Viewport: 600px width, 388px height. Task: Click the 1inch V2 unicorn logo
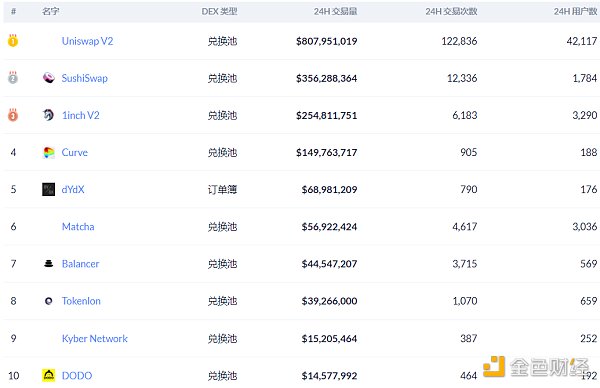pos(49,115)
